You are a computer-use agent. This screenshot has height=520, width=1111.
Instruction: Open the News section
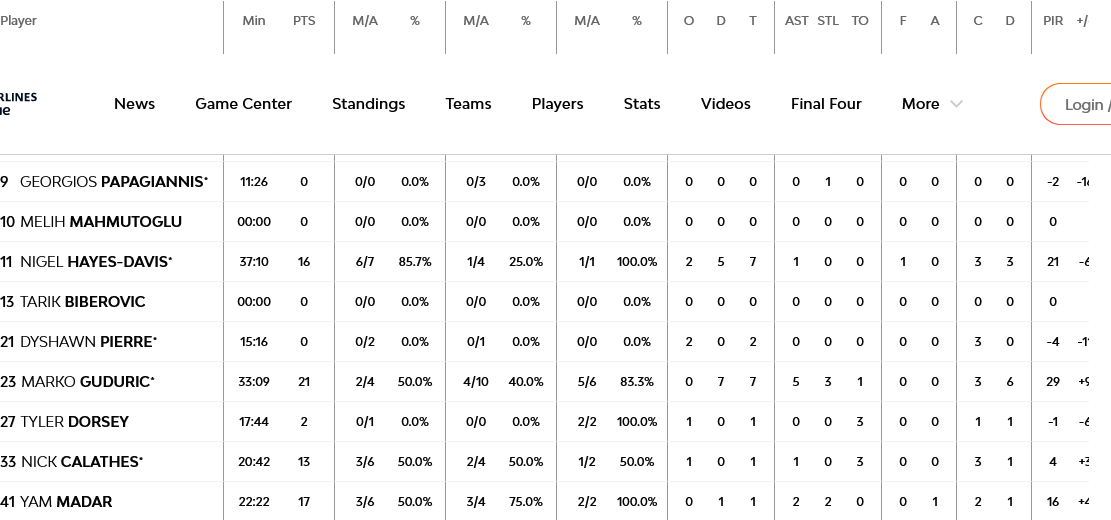134,104
